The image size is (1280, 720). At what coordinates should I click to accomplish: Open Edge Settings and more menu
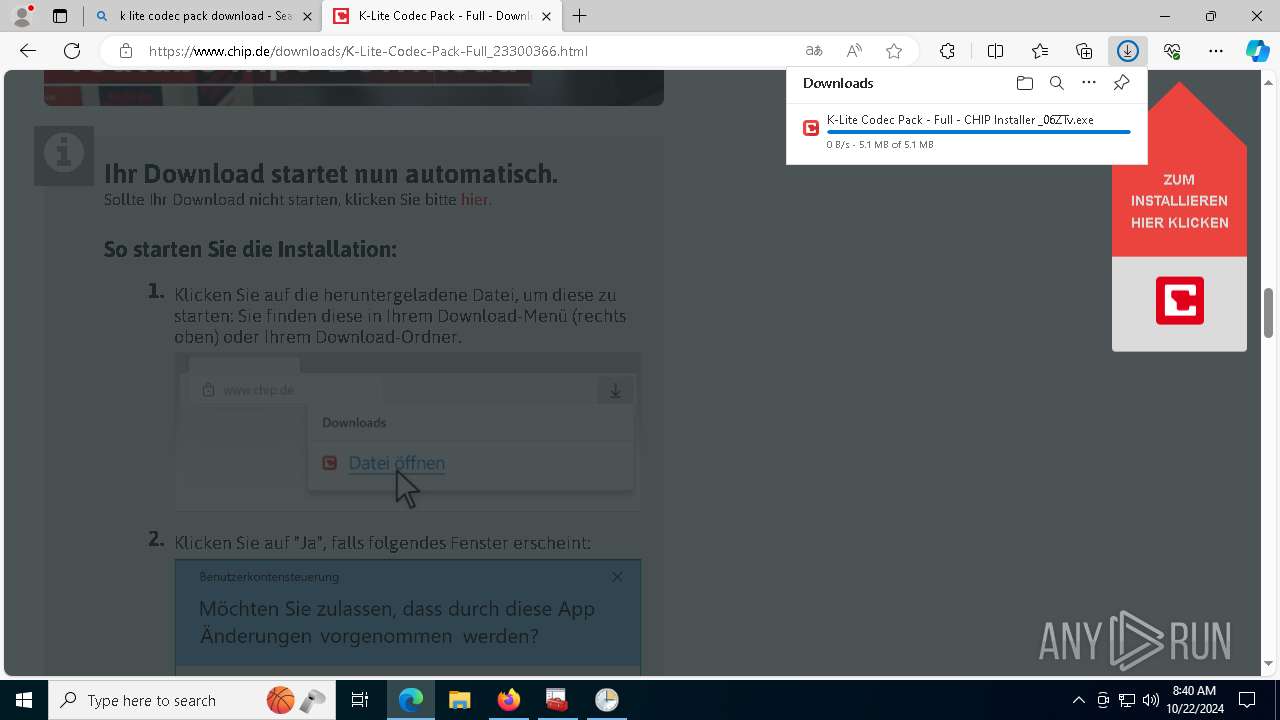1216,51
